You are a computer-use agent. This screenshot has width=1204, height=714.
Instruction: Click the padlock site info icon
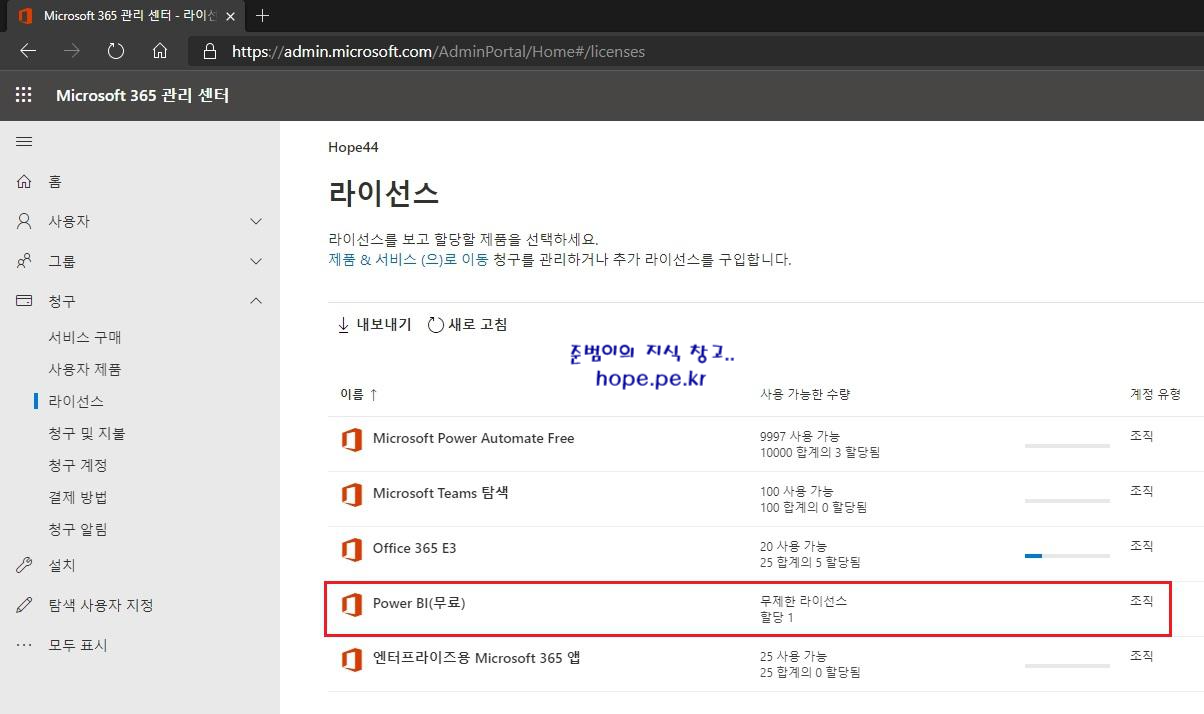(209, 51)
